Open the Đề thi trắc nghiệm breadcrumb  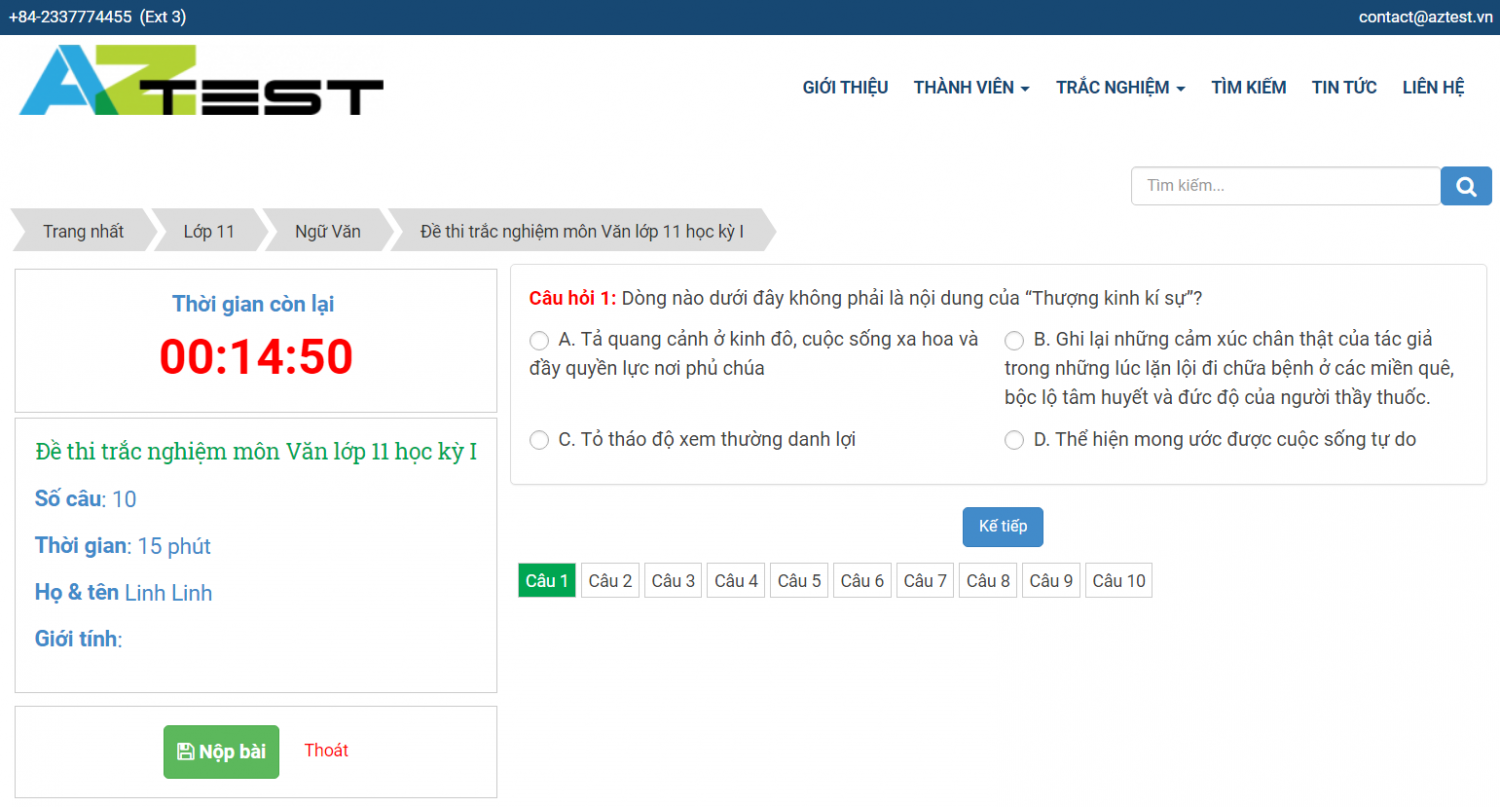pyautogui.click(x=582, y=231)
